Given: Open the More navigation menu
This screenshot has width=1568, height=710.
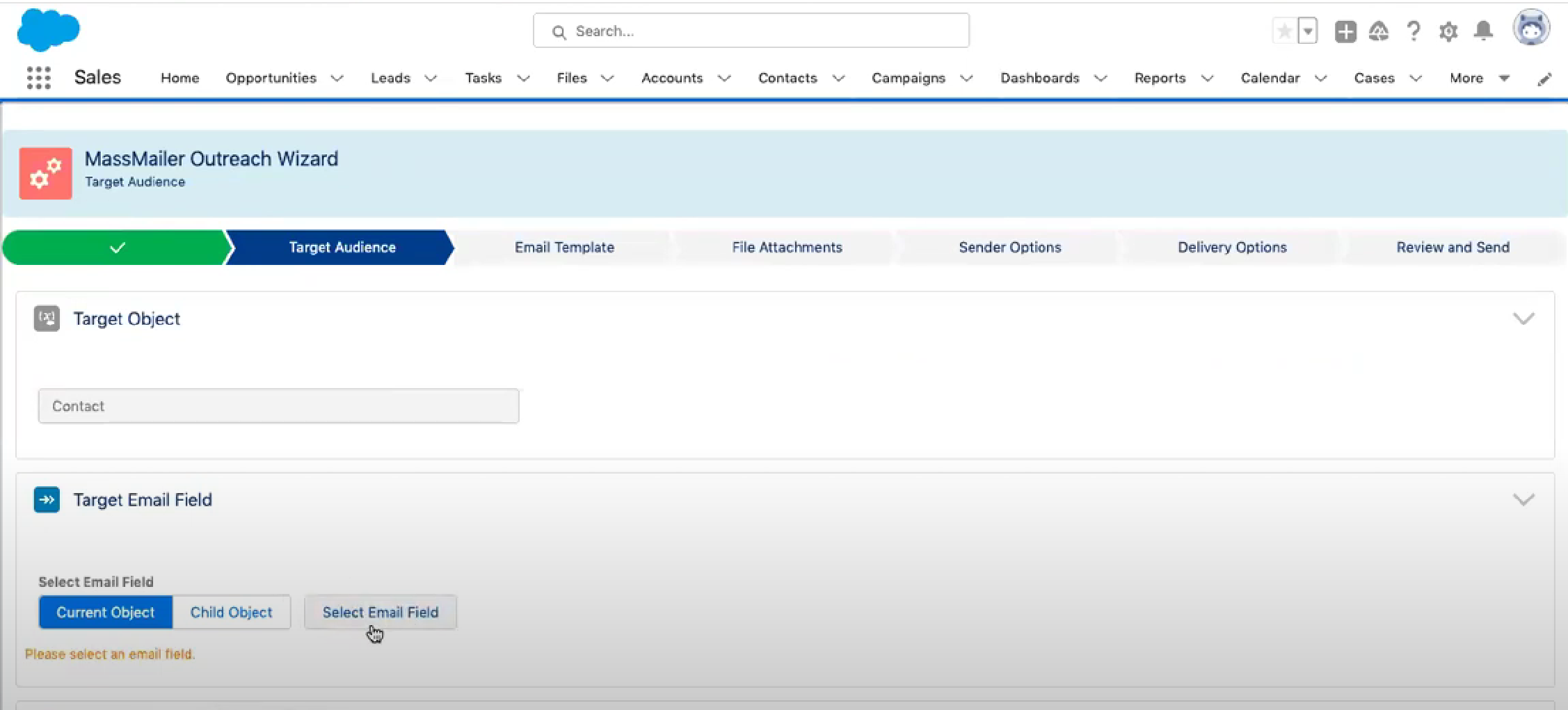Looking at the screenshot, I should (x=1479, y=78).
